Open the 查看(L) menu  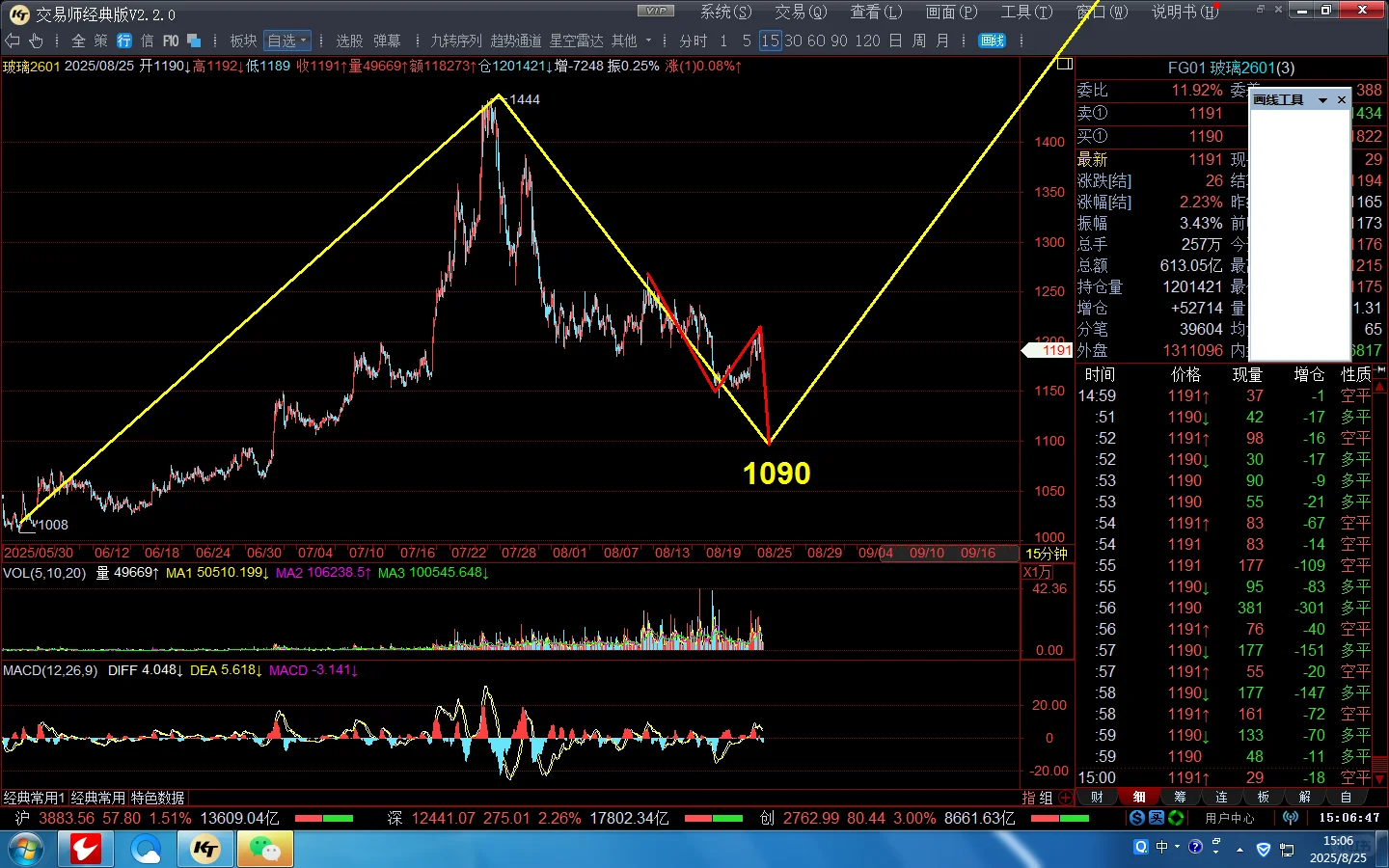coord(876,12)
